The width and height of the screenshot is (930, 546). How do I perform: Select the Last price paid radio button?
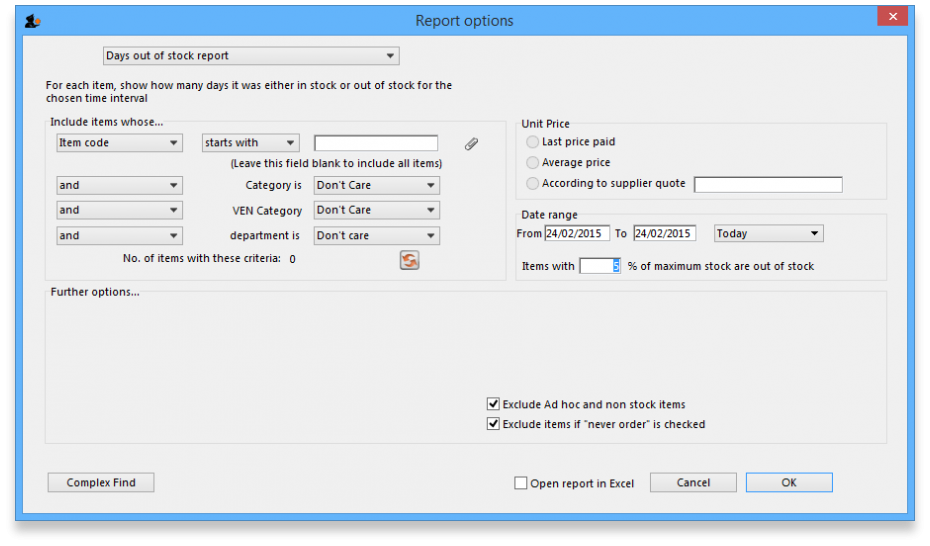point(533,142)
